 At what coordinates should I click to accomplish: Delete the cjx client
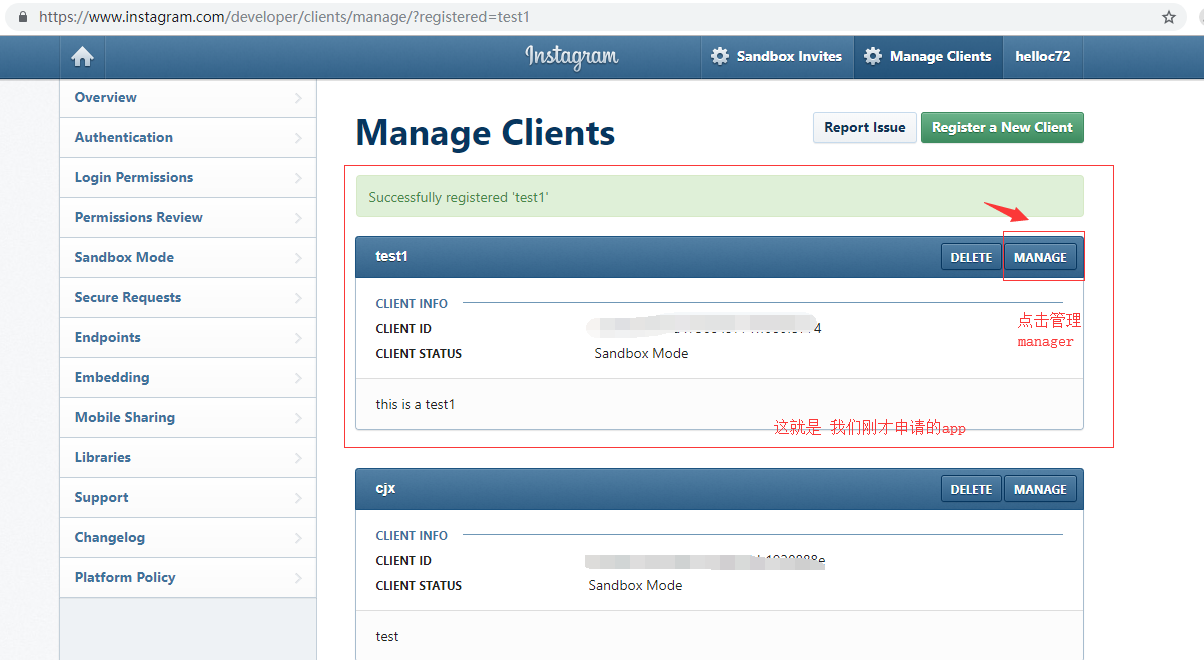coord(971,489)
